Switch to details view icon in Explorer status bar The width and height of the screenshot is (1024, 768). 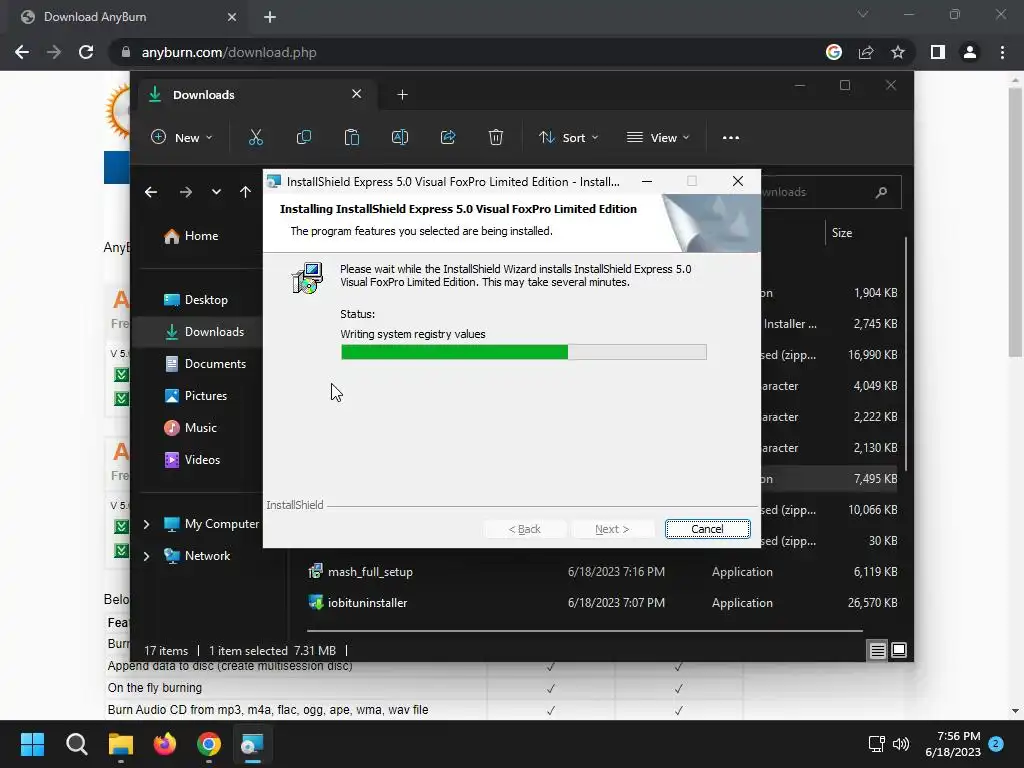877,650
